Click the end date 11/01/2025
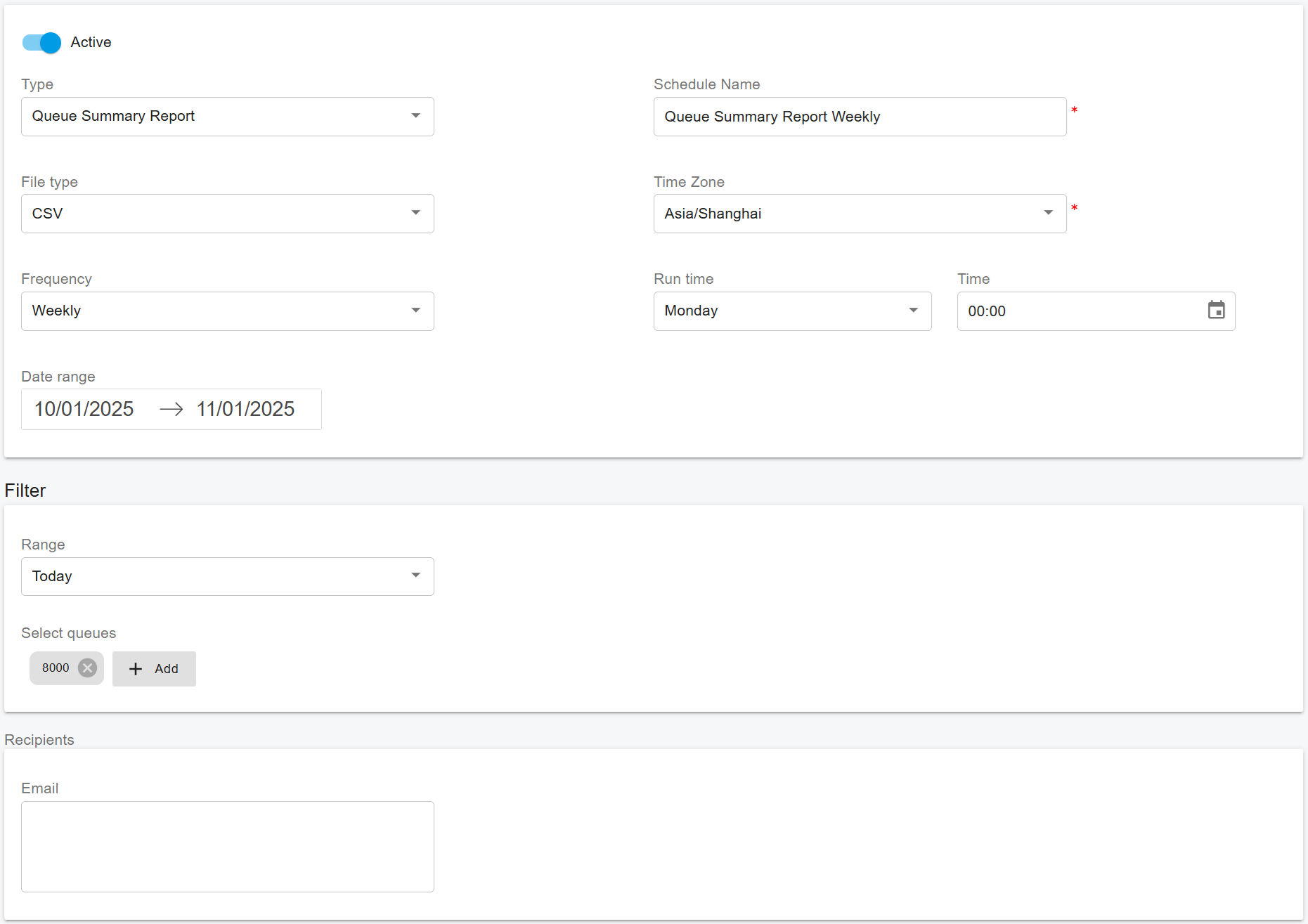Viewport: 1308px width, 924px height. (x=245, y=409)
